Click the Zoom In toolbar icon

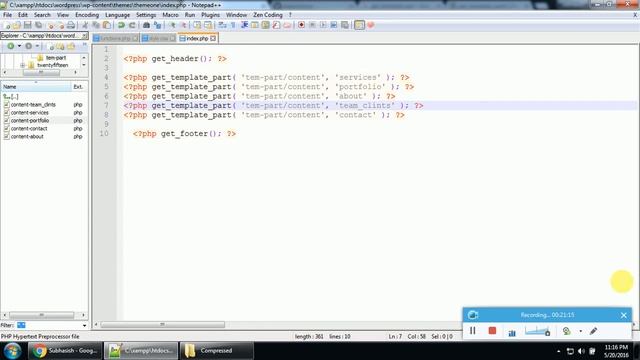point(172,25)
